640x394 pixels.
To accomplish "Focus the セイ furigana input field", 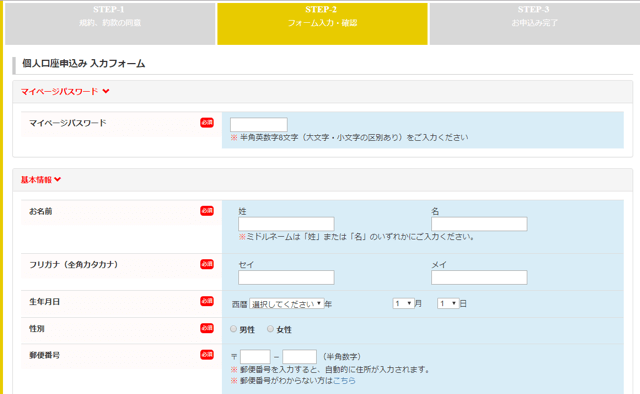I will 286,278.
